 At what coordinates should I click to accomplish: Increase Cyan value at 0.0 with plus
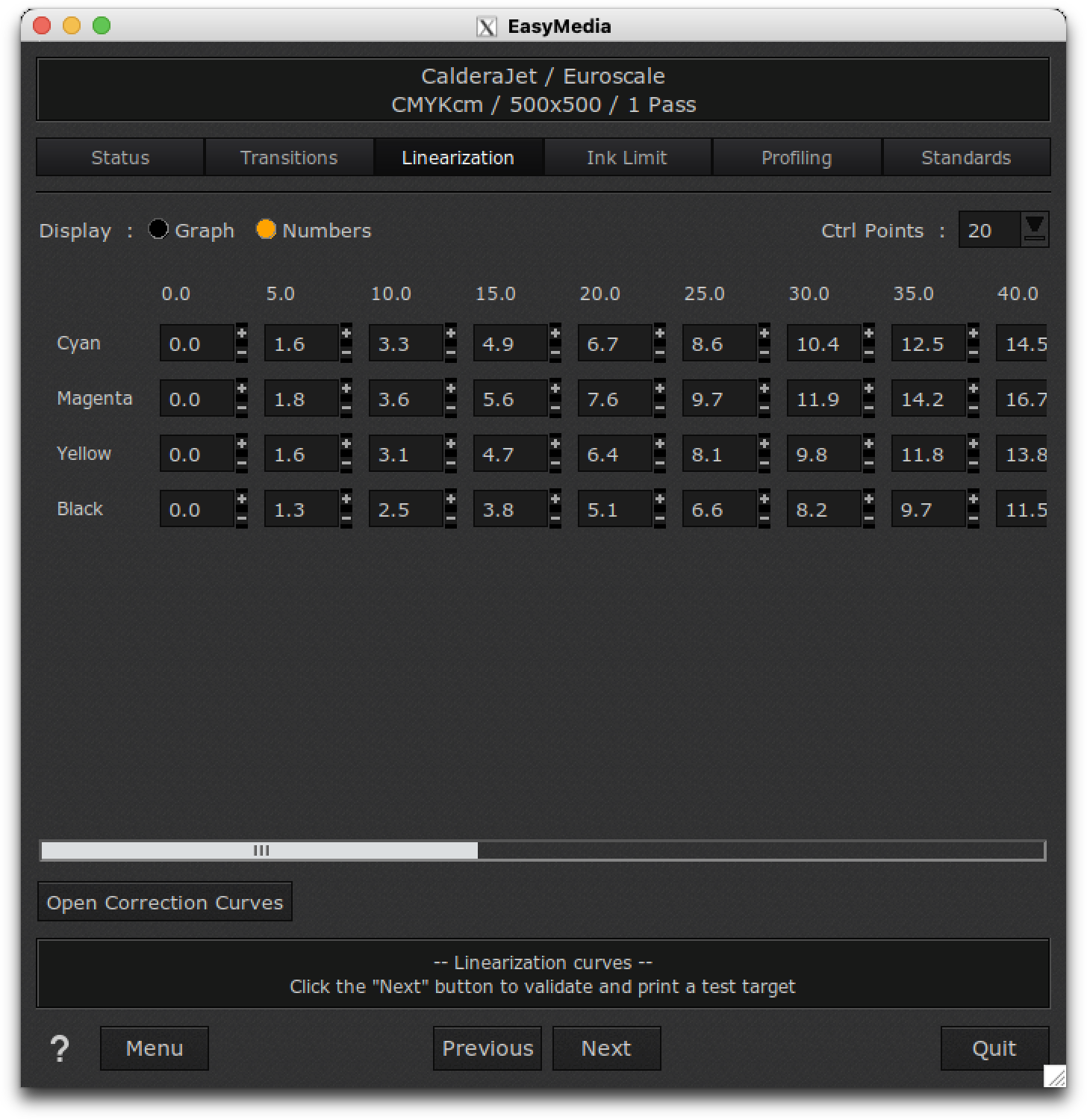coord(242,334)
